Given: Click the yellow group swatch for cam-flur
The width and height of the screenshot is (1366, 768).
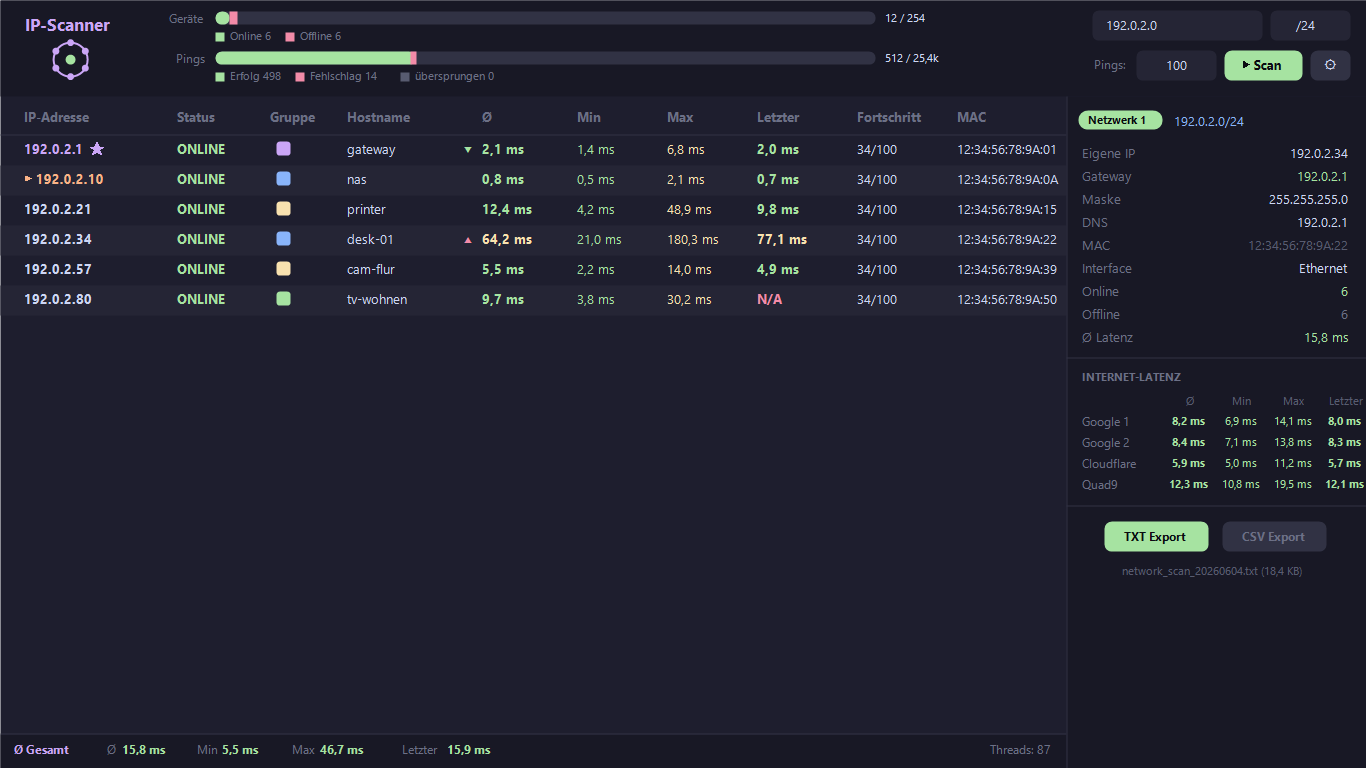Looking at the screenshot, I should (284, 269).
